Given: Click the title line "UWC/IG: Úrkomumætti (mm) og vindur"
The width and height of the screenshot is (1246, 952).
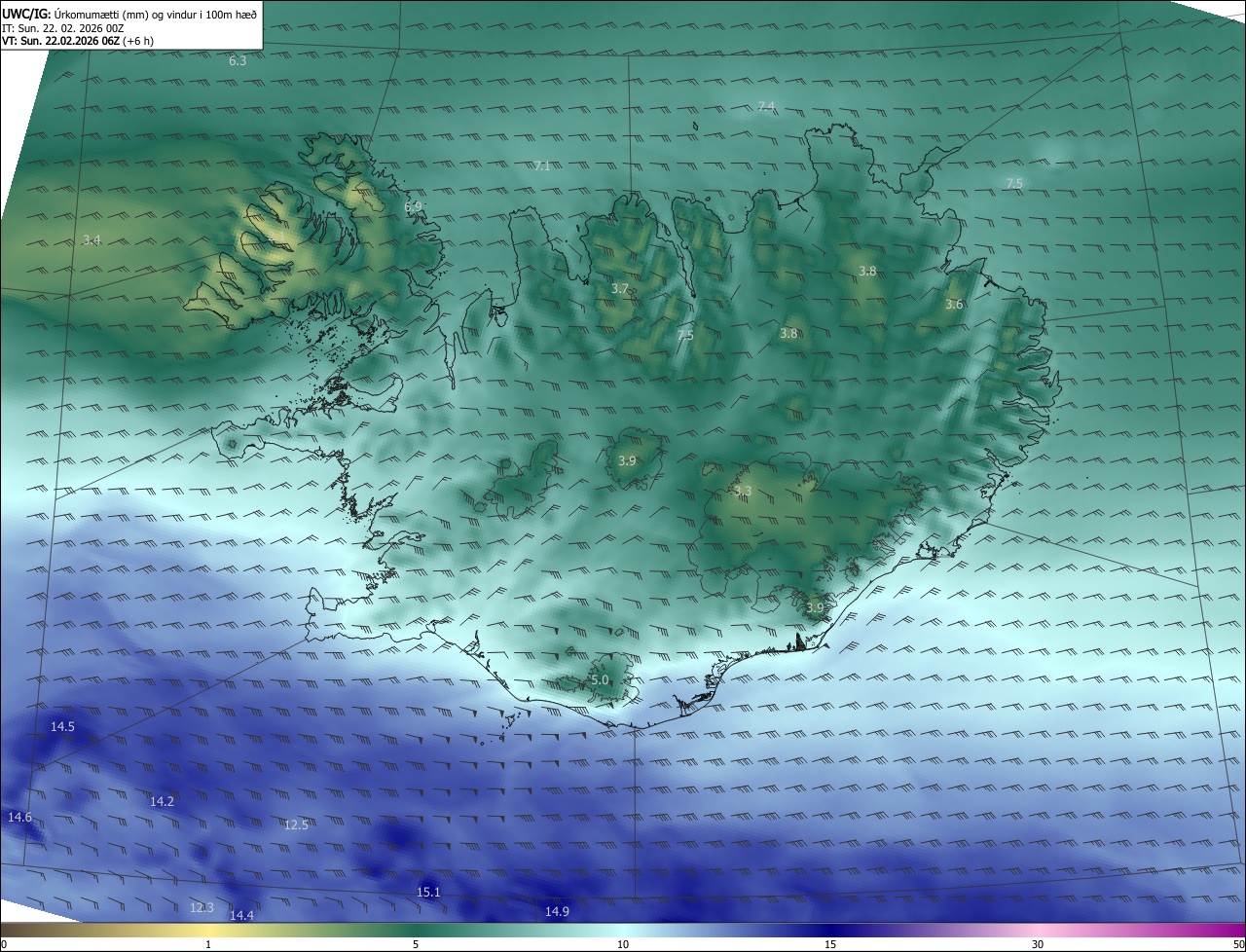Looking at the screenshot, I should (x=129, y=14).
